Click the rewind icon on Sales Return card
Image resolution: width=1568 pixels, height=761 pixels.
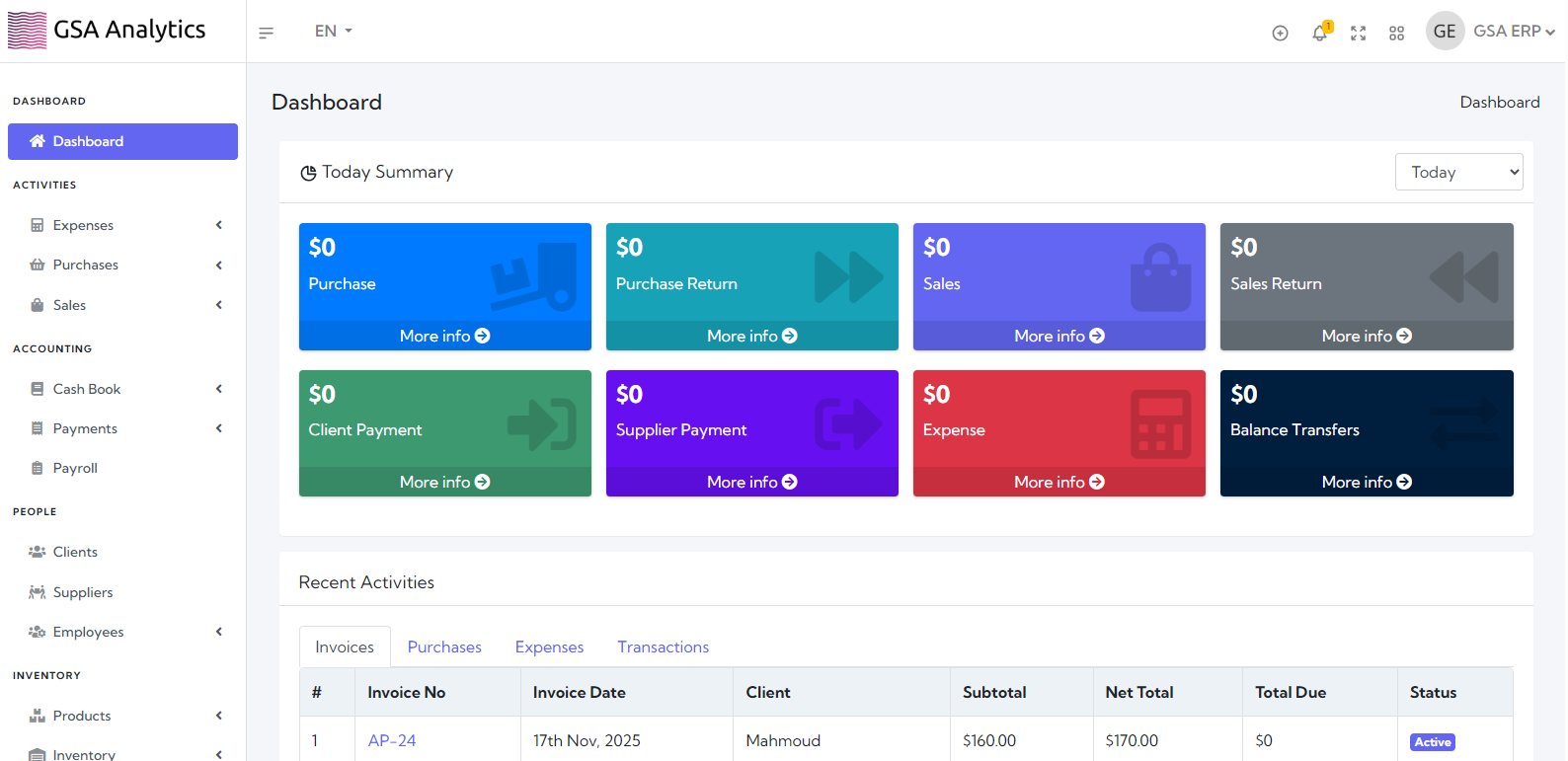[x=1464, y=277]
